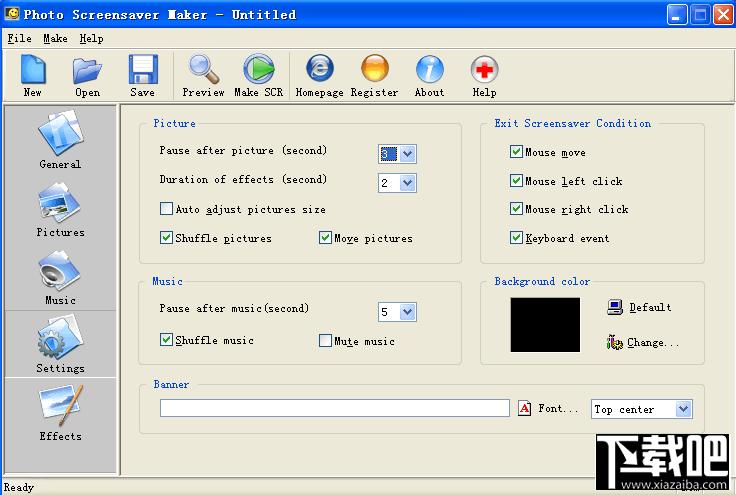
Task: Click the orange Register icon
Action: [375, 68]
